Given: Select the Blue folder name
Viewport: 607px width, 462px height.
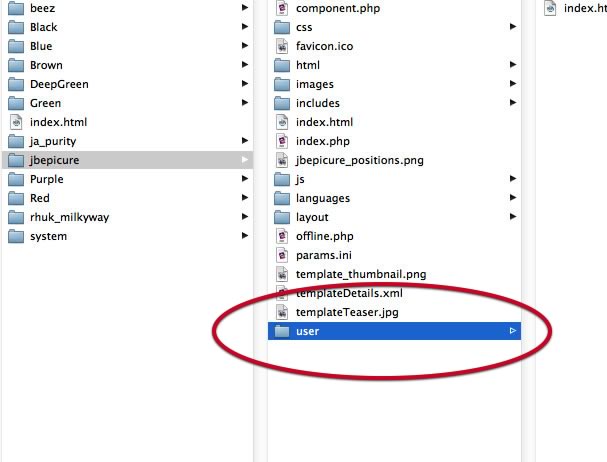Looking at the screenshot, I should 41,46.
